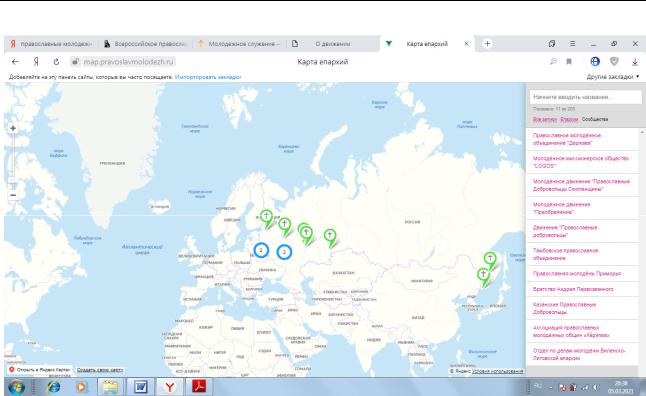Viewport: 646px width, 396px height.
Task: Click the sidebar list scrollbar up arrow
Action: [641, 132]
